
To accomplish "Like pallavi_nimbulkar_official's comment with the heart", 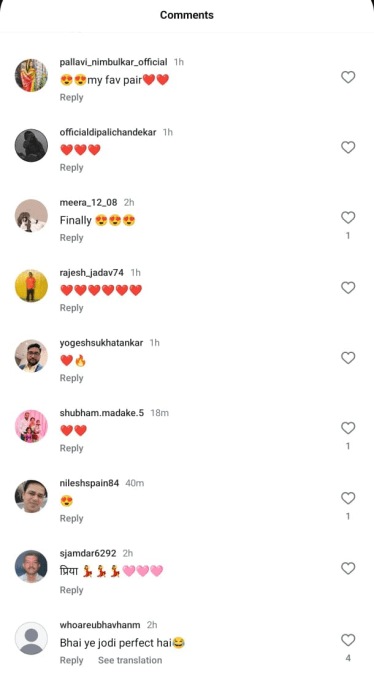I will point(348,77).
